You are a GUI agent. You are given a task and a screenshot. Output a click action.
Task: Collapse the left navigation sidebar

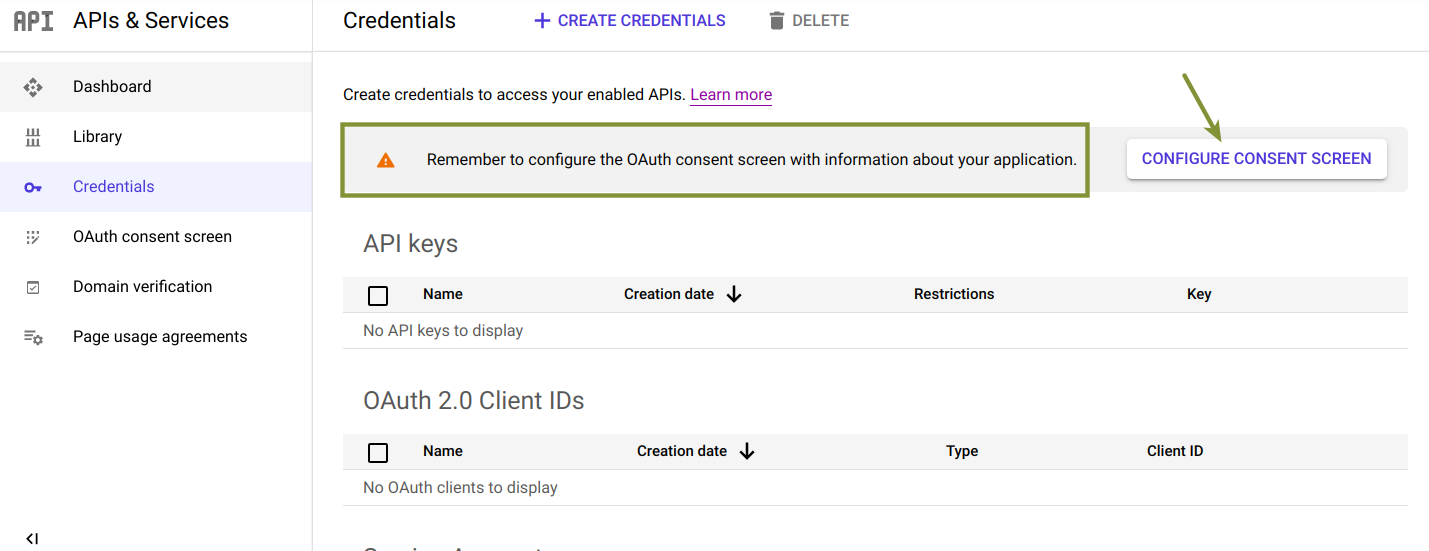coord(32,539)
